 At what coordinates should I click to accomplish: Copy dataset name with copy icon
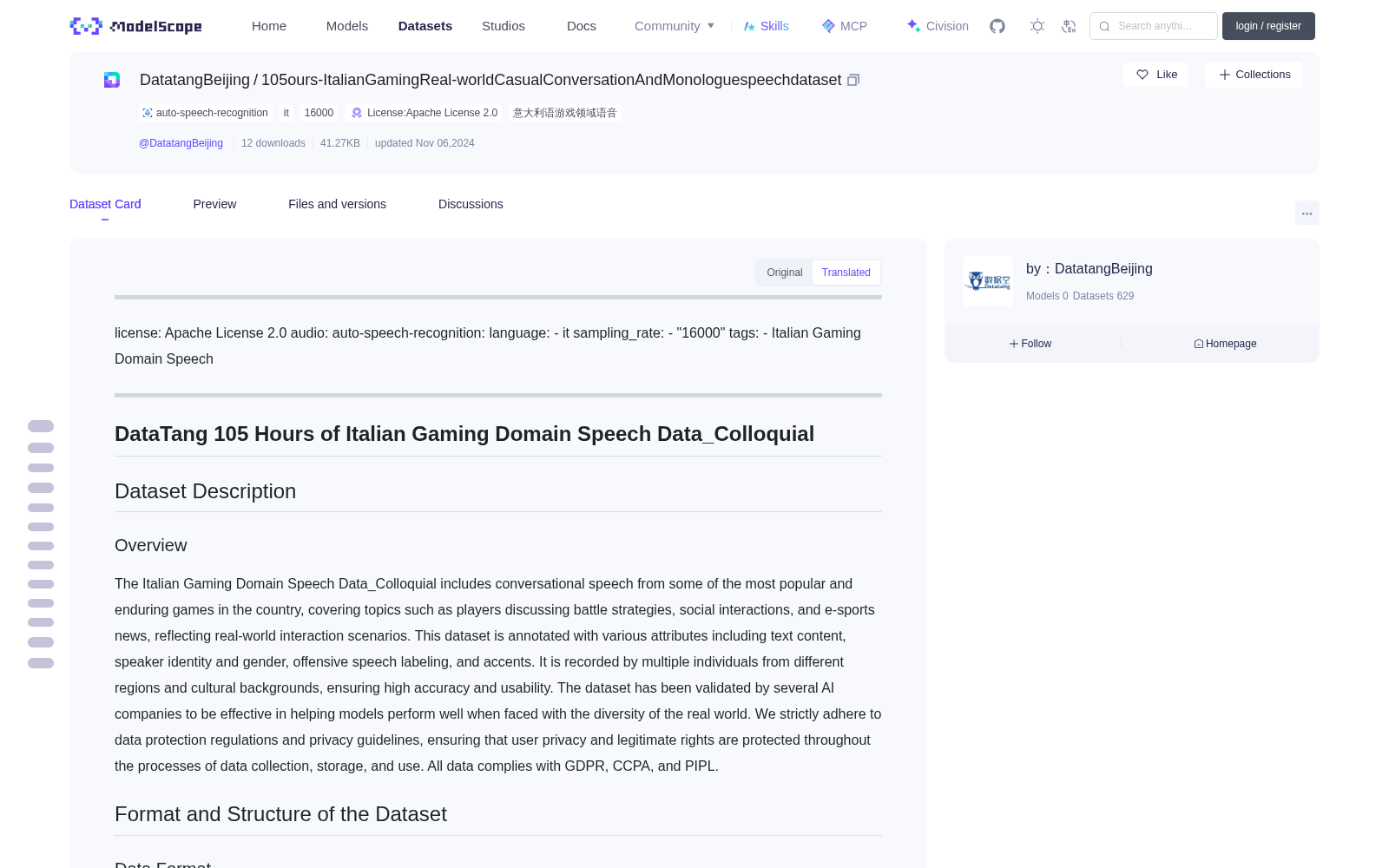[x=853, y=80]
